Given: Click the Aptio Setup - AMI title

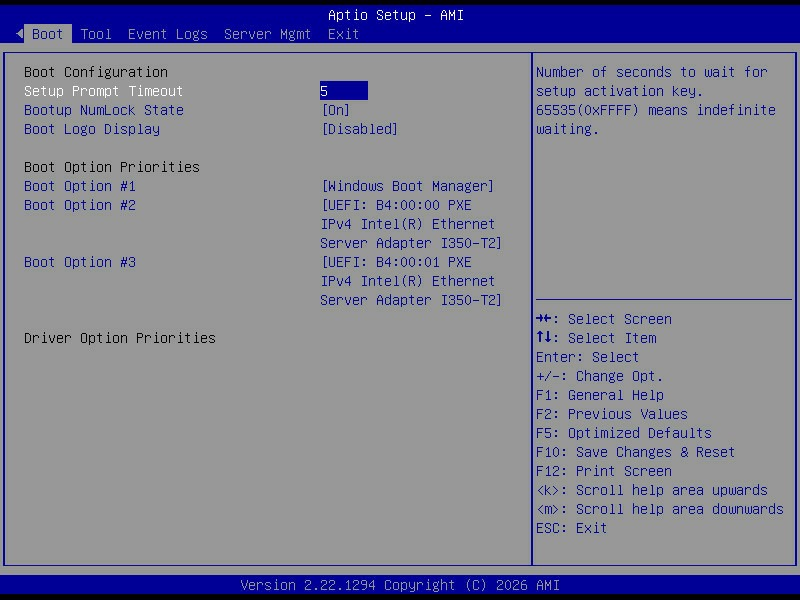Looking at the screenshot, I should [396, 15].
